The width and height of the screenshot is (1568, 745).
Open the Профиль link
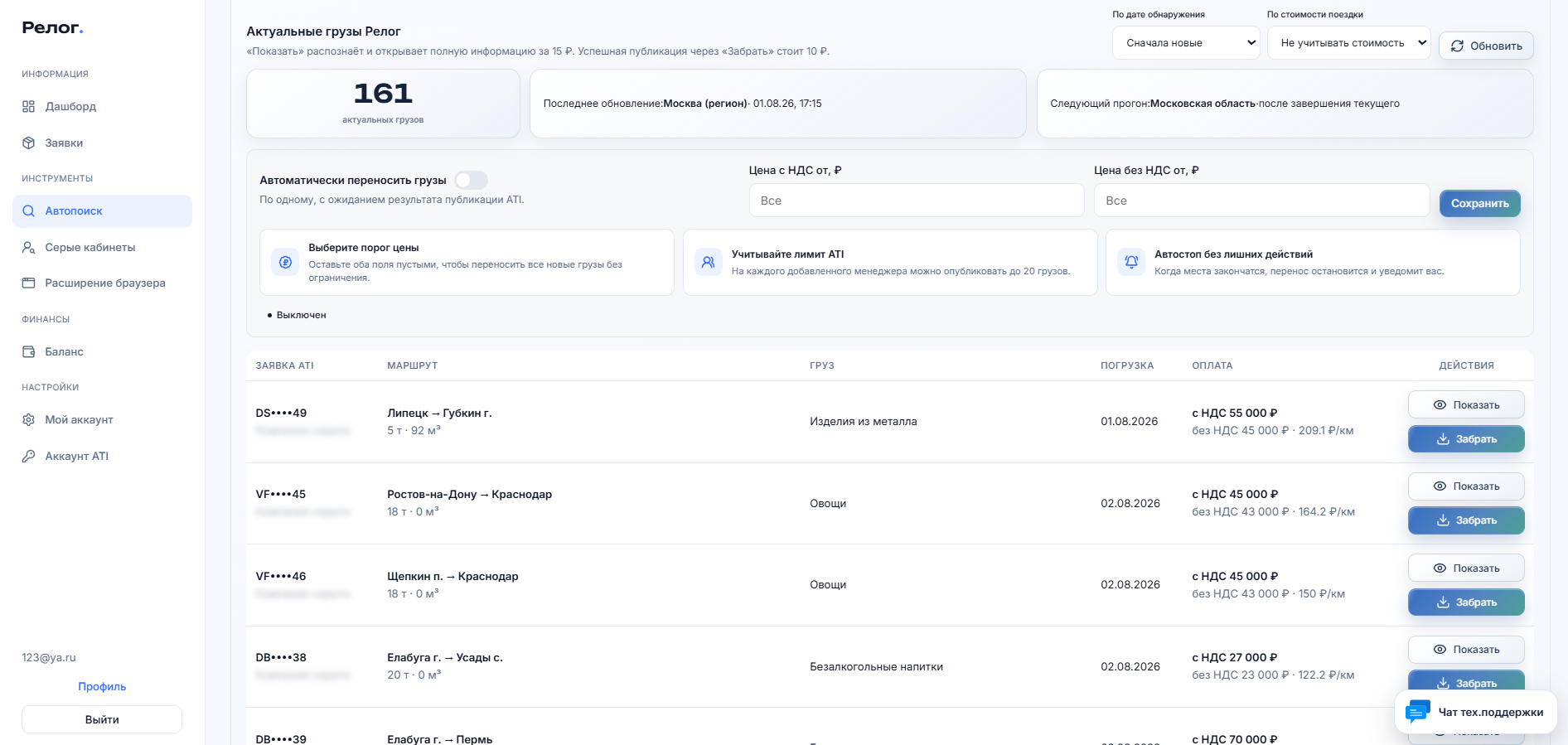pyautogui.click(x=102, y=687)
